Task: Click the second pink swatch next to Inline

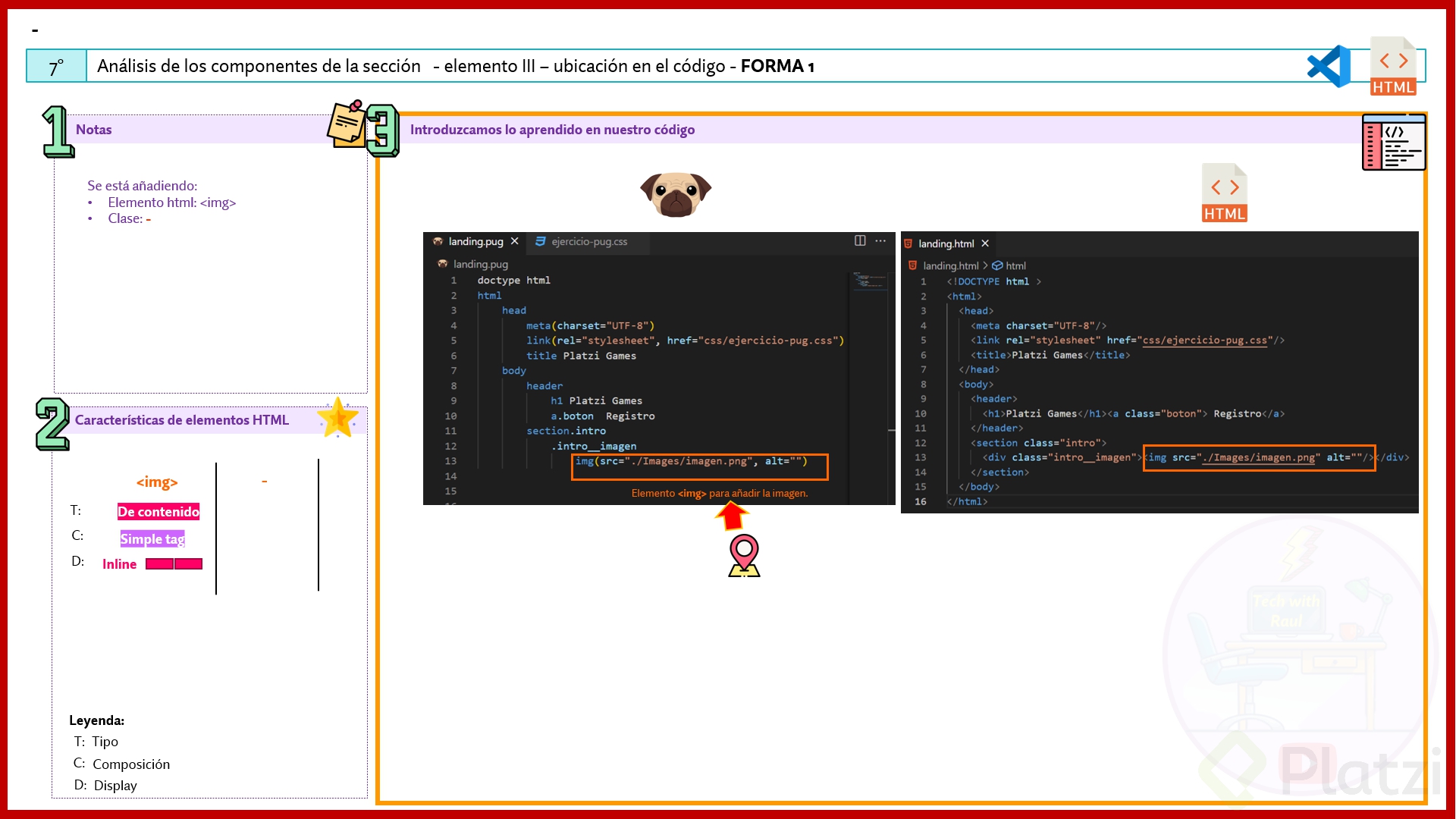Action: (x=188, y=563)
